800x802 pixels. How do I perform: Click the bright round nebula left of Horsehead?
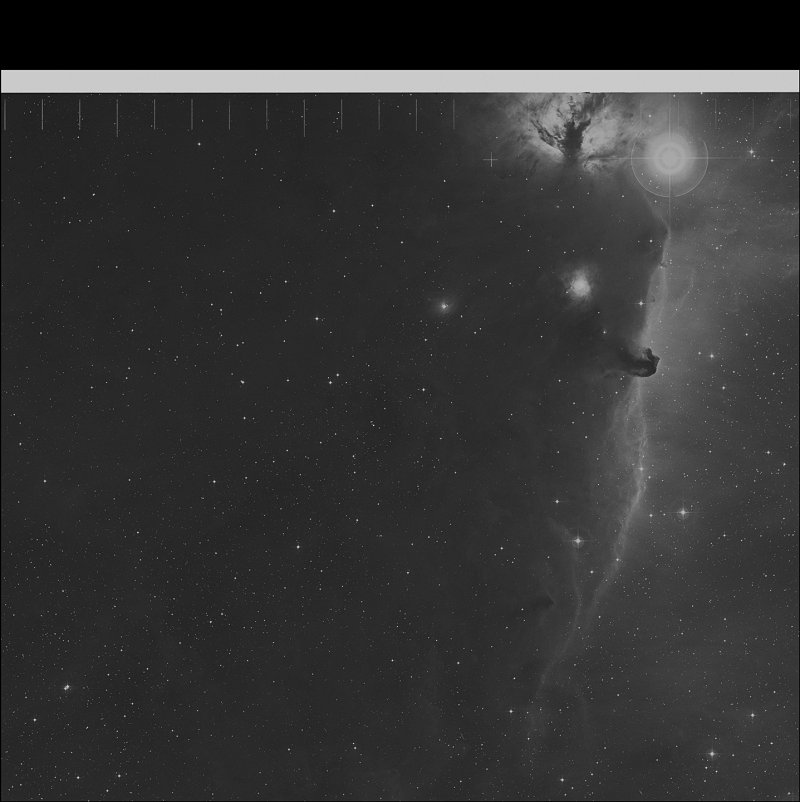[x=579, y=287]
